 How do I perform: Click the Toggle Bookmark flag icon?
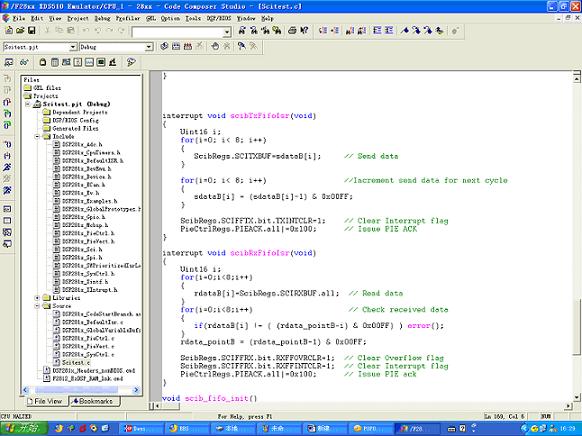click(x=405, y=30)
